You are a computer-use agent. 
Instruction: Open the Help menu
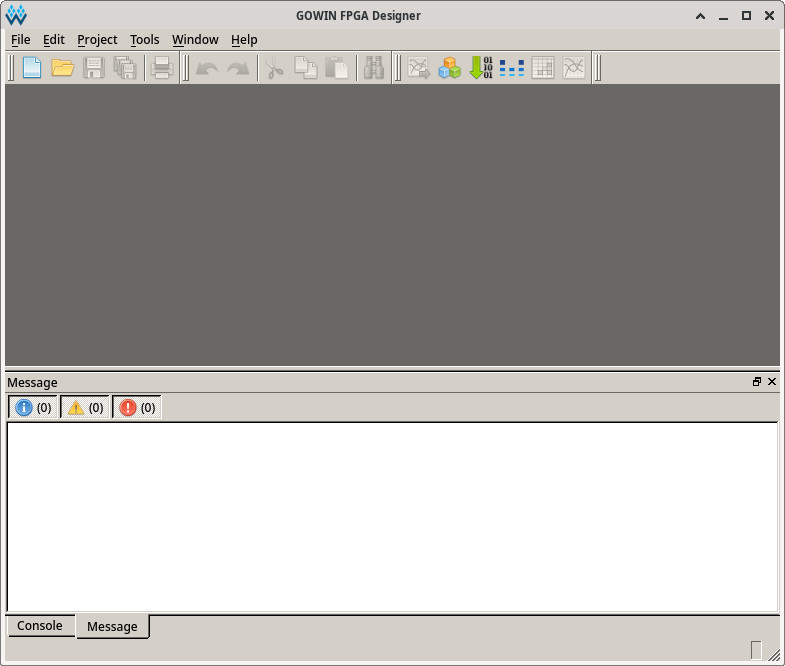(244, 40)
